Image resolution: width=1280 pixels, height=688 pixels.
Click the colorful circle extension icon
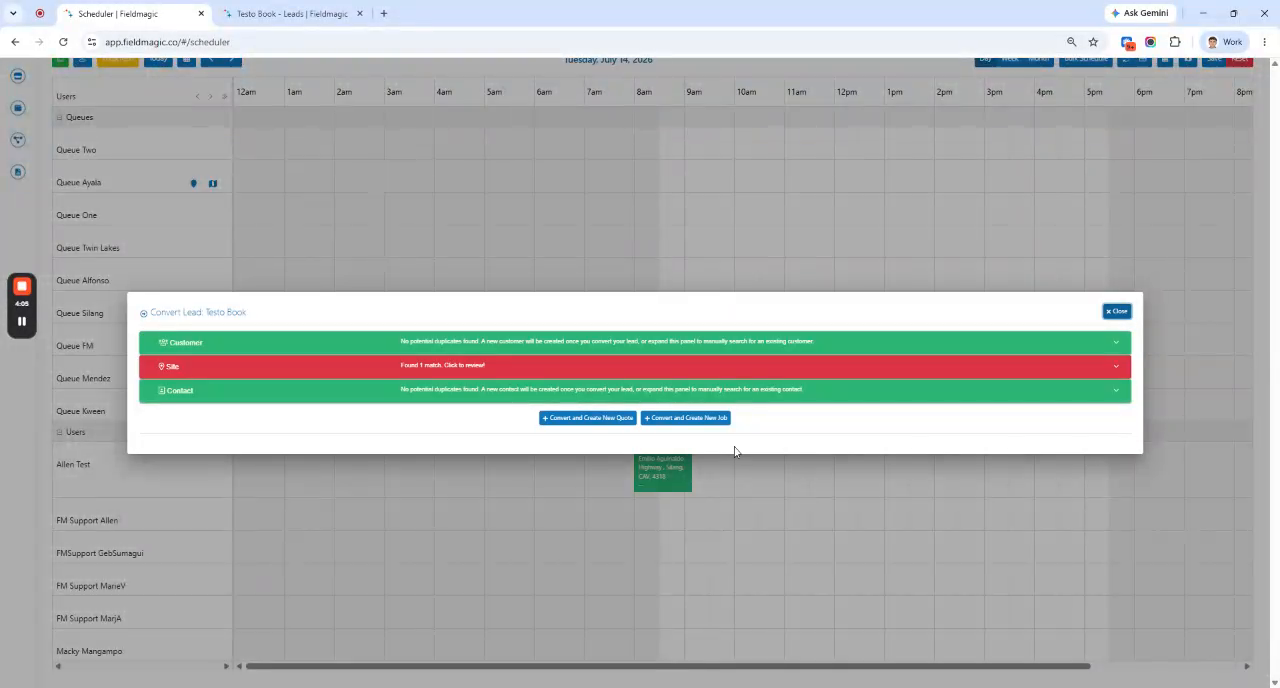pyautogui.click(x=1151, y=42)
